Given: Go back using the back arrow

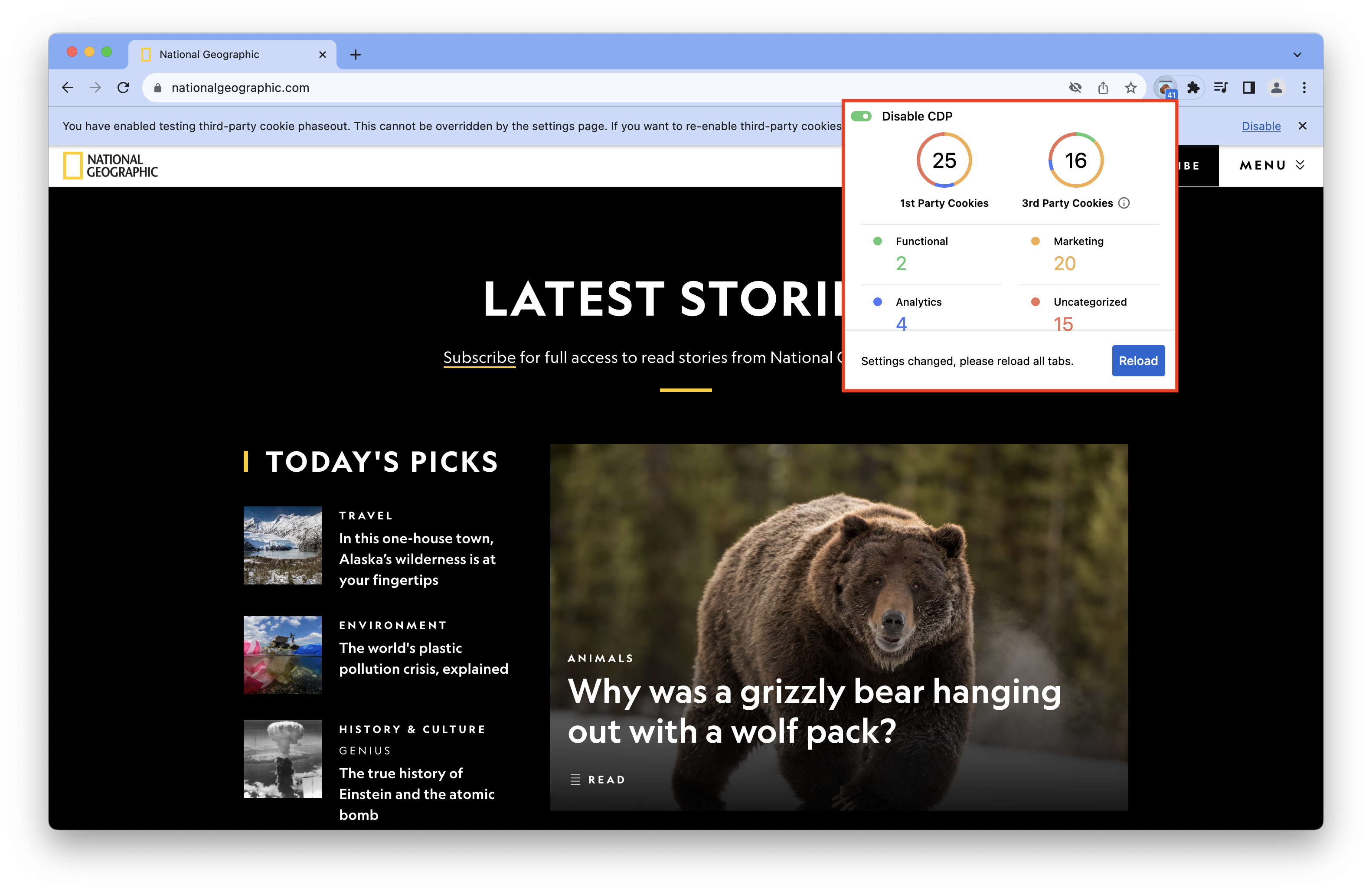Looking at the screenshot, I should (x=68, y=88).
